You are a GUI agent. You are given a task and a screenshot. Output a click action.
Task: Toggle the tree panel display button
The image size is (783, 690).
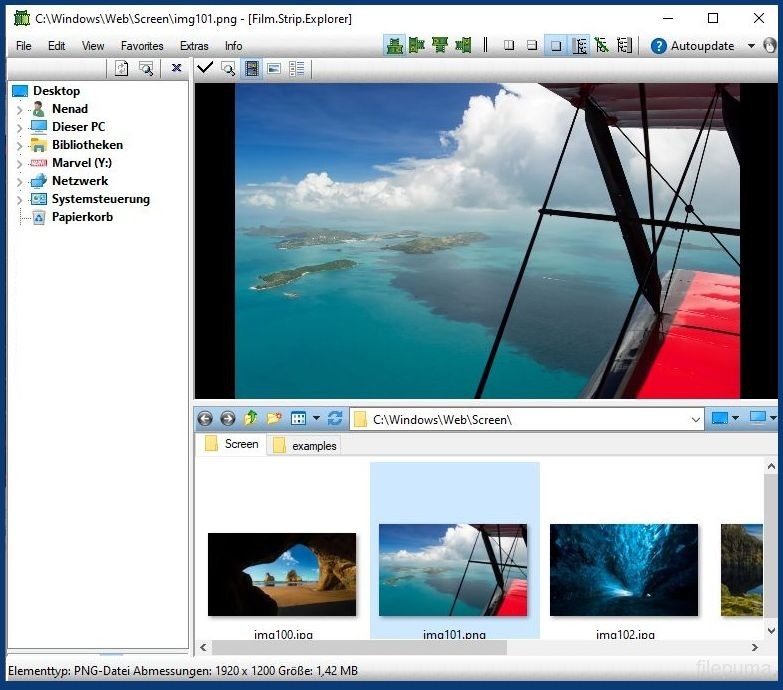click(580, 46)
